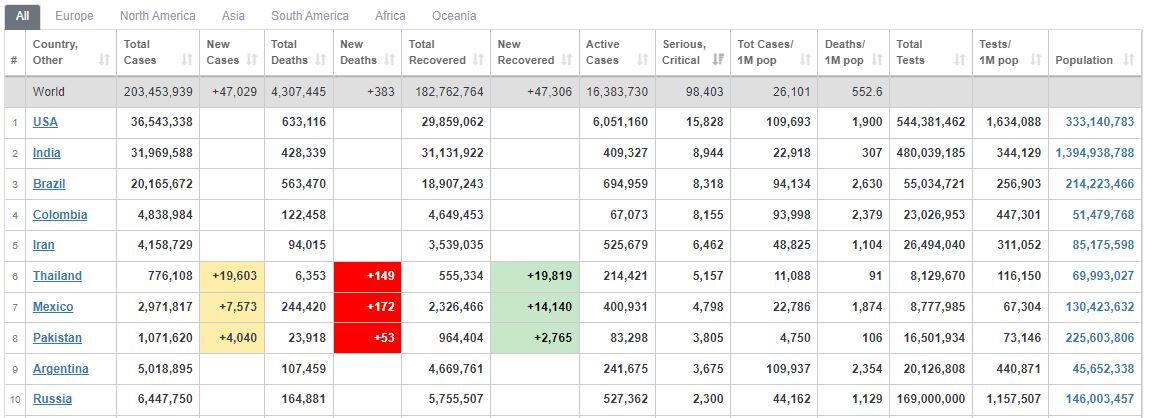
Task: Sort by Population column arrows
Action: click(x=1129, y=60)
